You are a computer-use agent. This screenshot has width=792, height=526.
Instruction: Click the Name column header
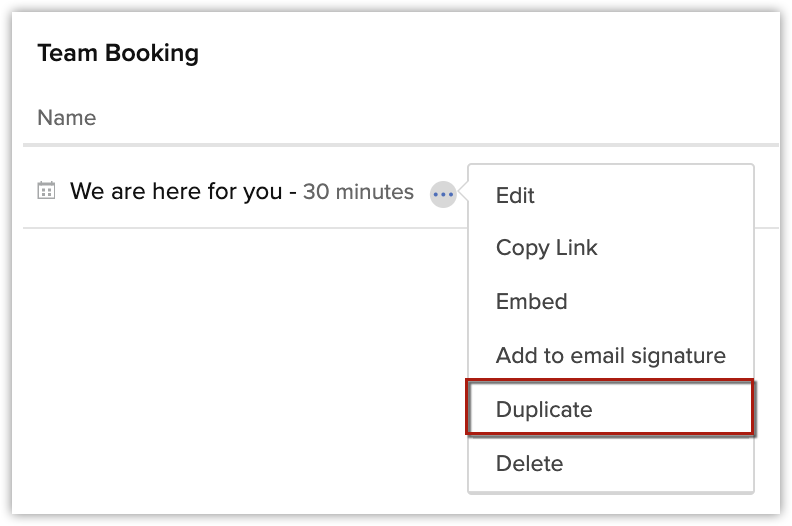pos(66,118)
